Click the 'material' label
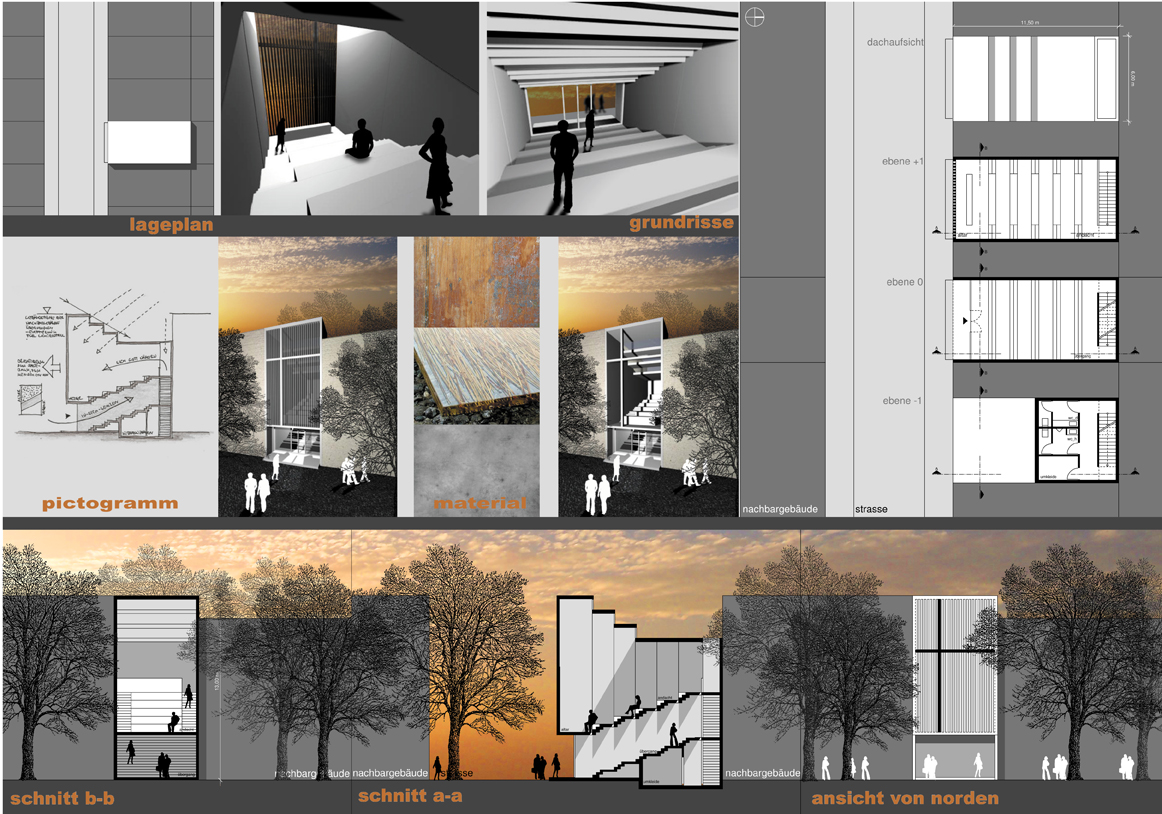The image size is (1162, 814). click(x=479, y=503)
